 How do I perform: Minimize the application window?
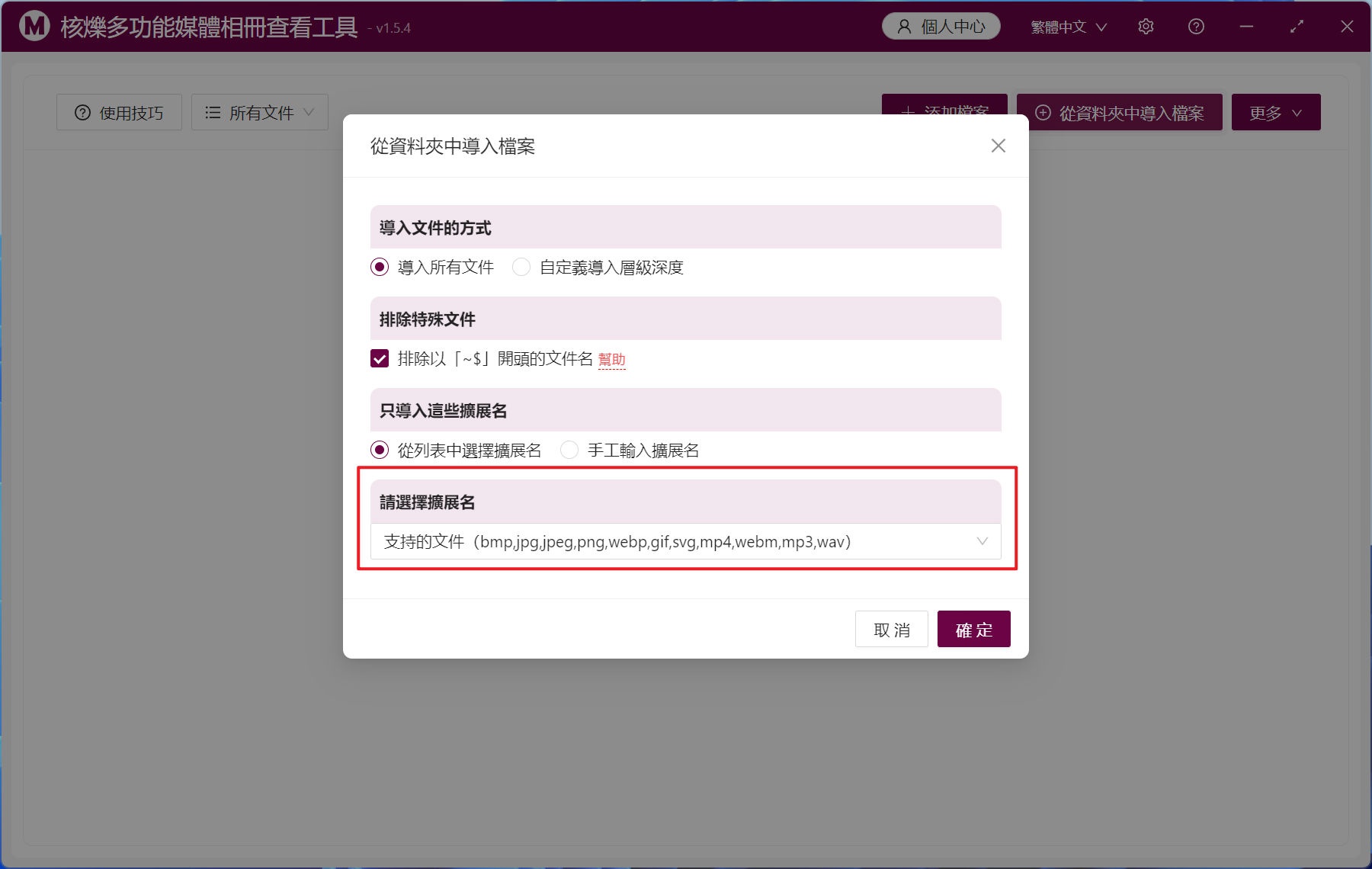coord(1246,27)
